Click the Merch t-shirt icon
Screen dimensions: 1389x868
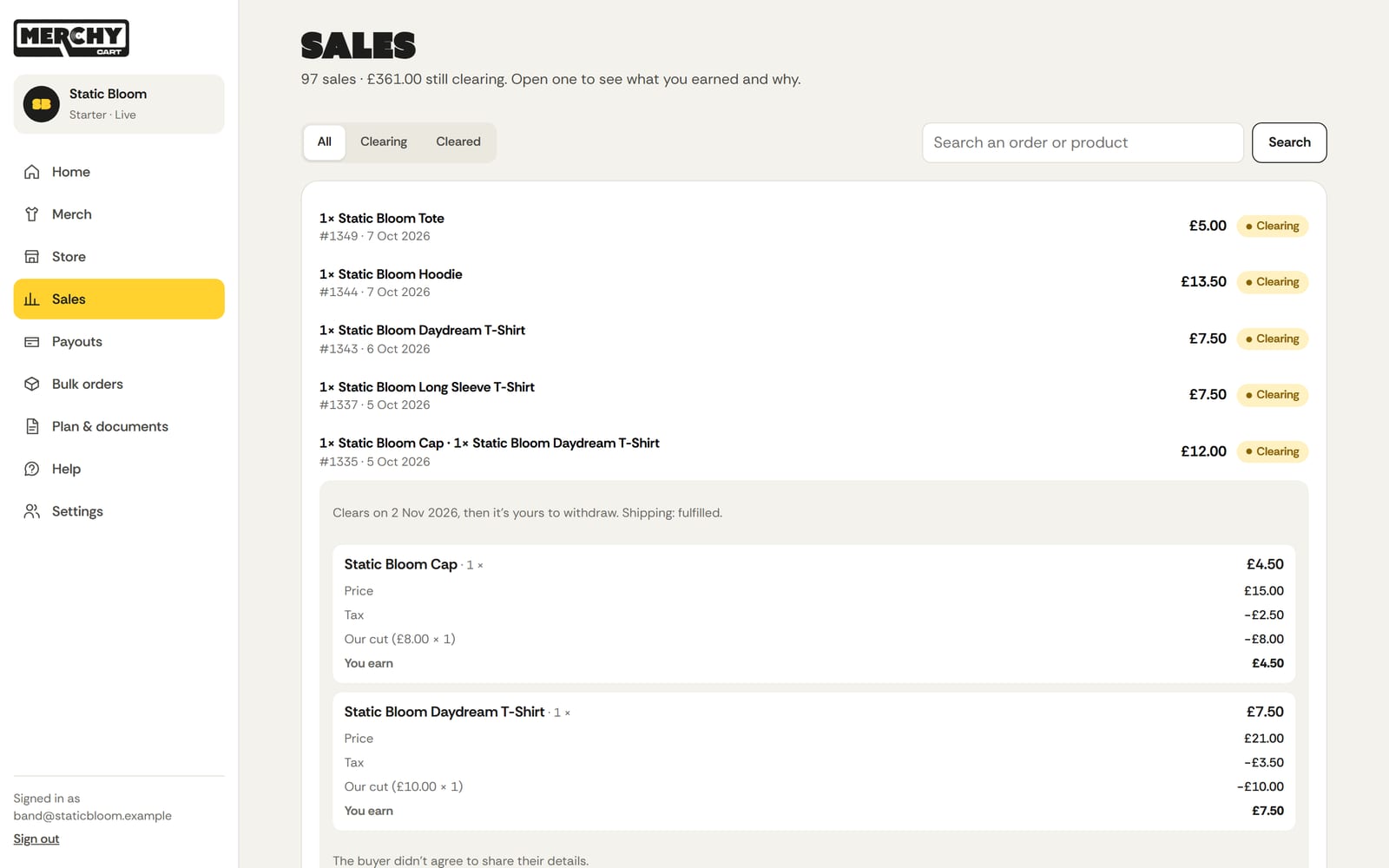pos(32,214)
